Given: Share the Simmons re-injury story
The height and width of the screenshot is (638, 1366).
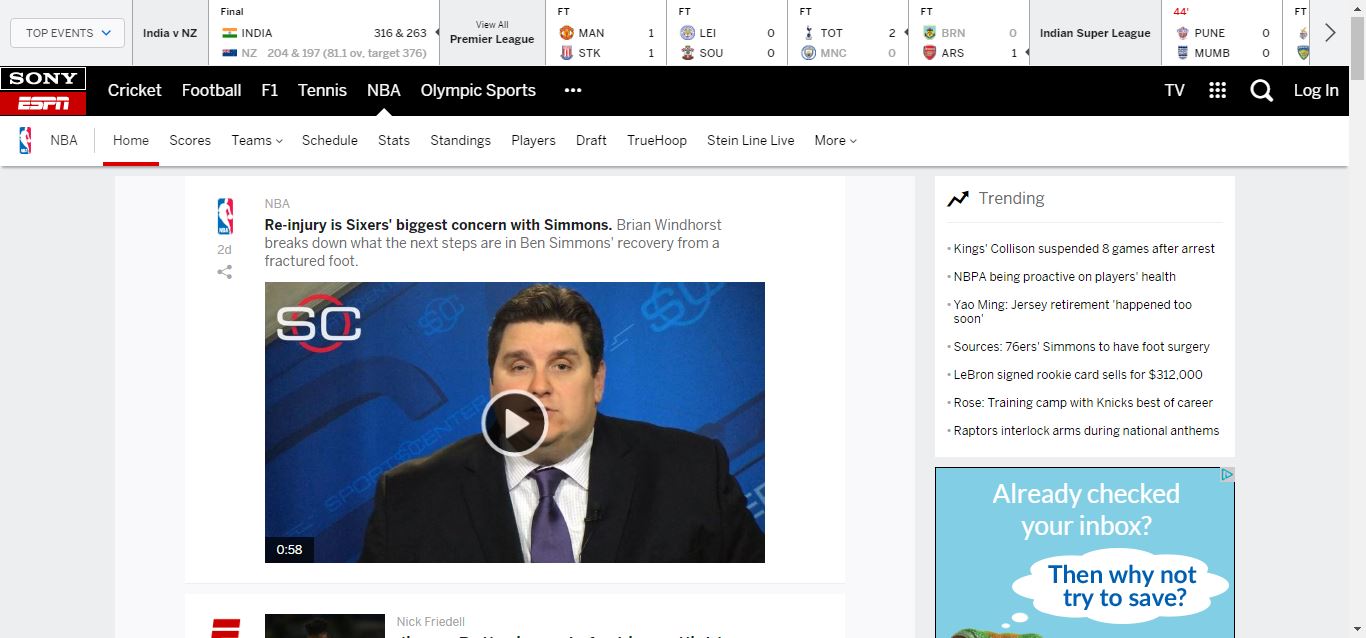Looking at the screenshot, I should coord(225,272).
